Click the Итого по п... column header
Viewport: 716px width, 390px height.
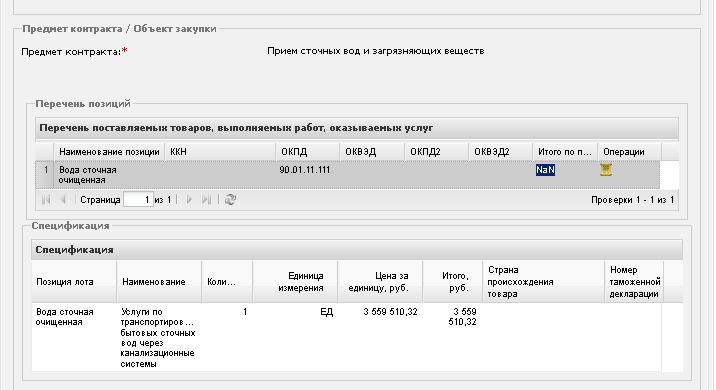(x=565, y=152)
